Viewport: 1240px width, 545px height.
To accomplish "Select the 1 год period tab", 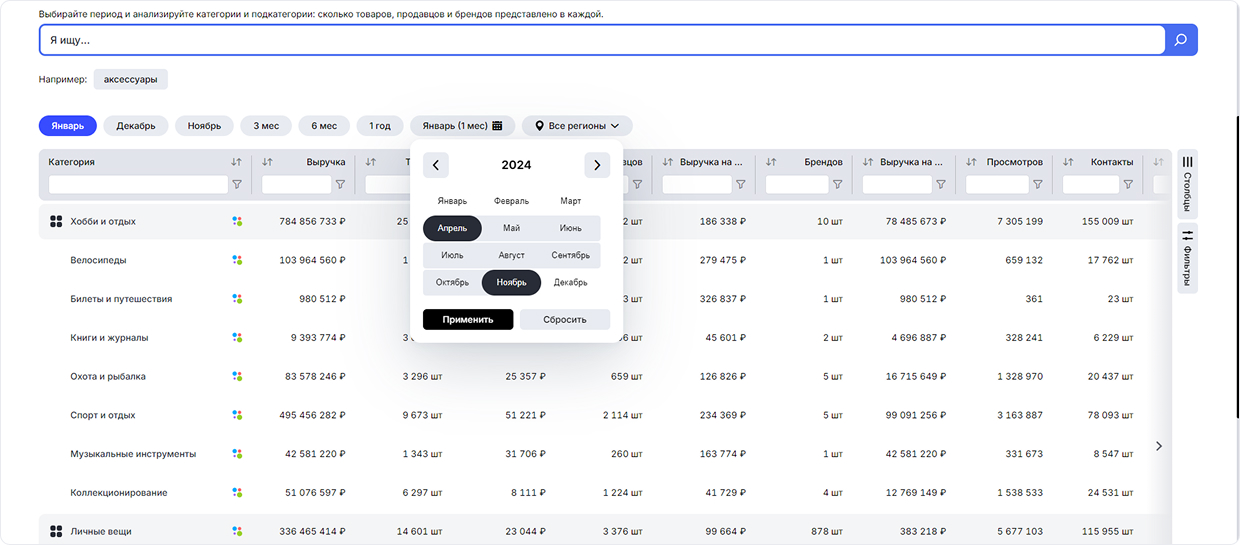I will [x=379, y=126].
